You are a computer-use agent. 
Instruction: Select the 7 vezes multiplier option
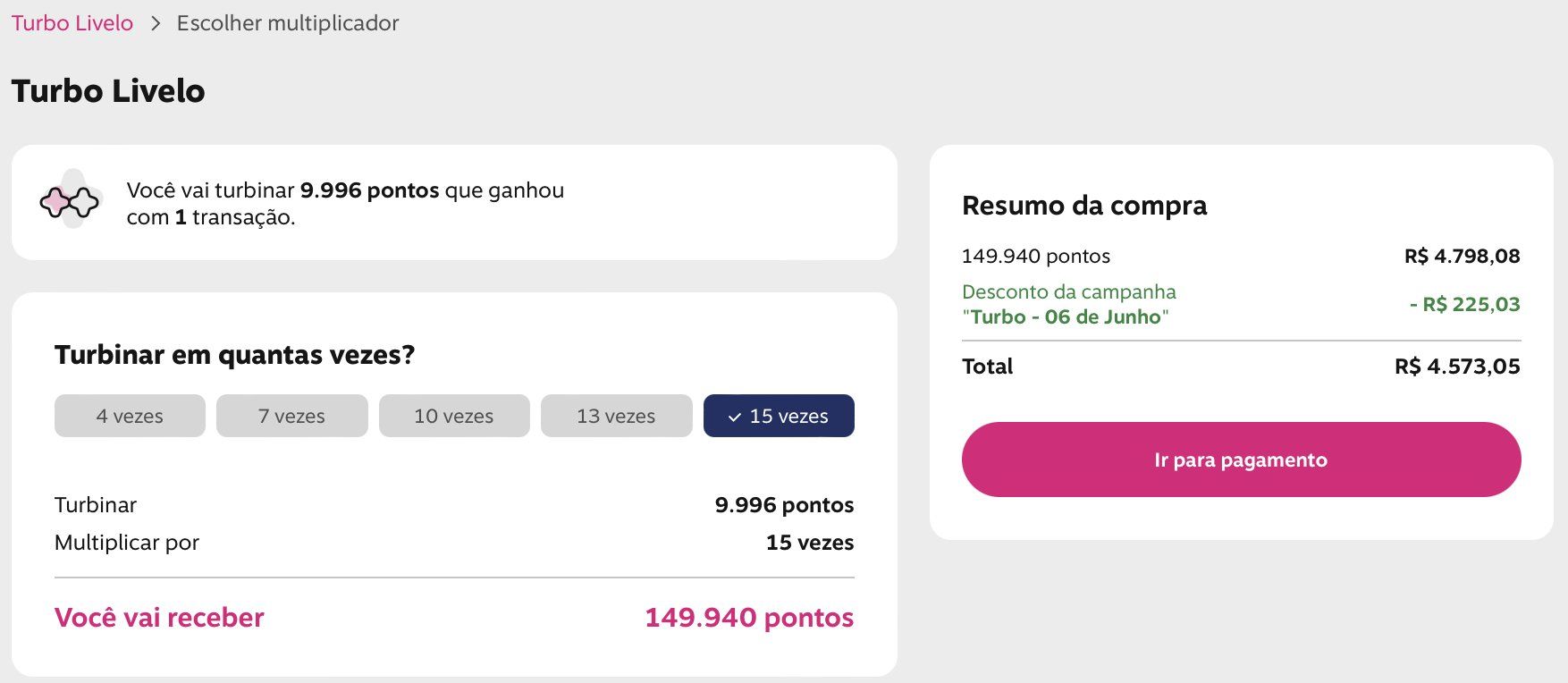(292, 416)
